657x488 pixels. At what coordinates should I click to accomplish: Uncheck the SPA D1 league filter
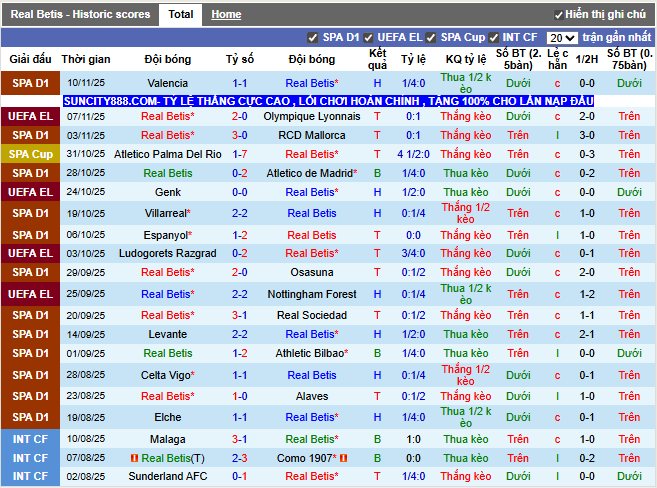pyautogui.click(x=313, y=38)
